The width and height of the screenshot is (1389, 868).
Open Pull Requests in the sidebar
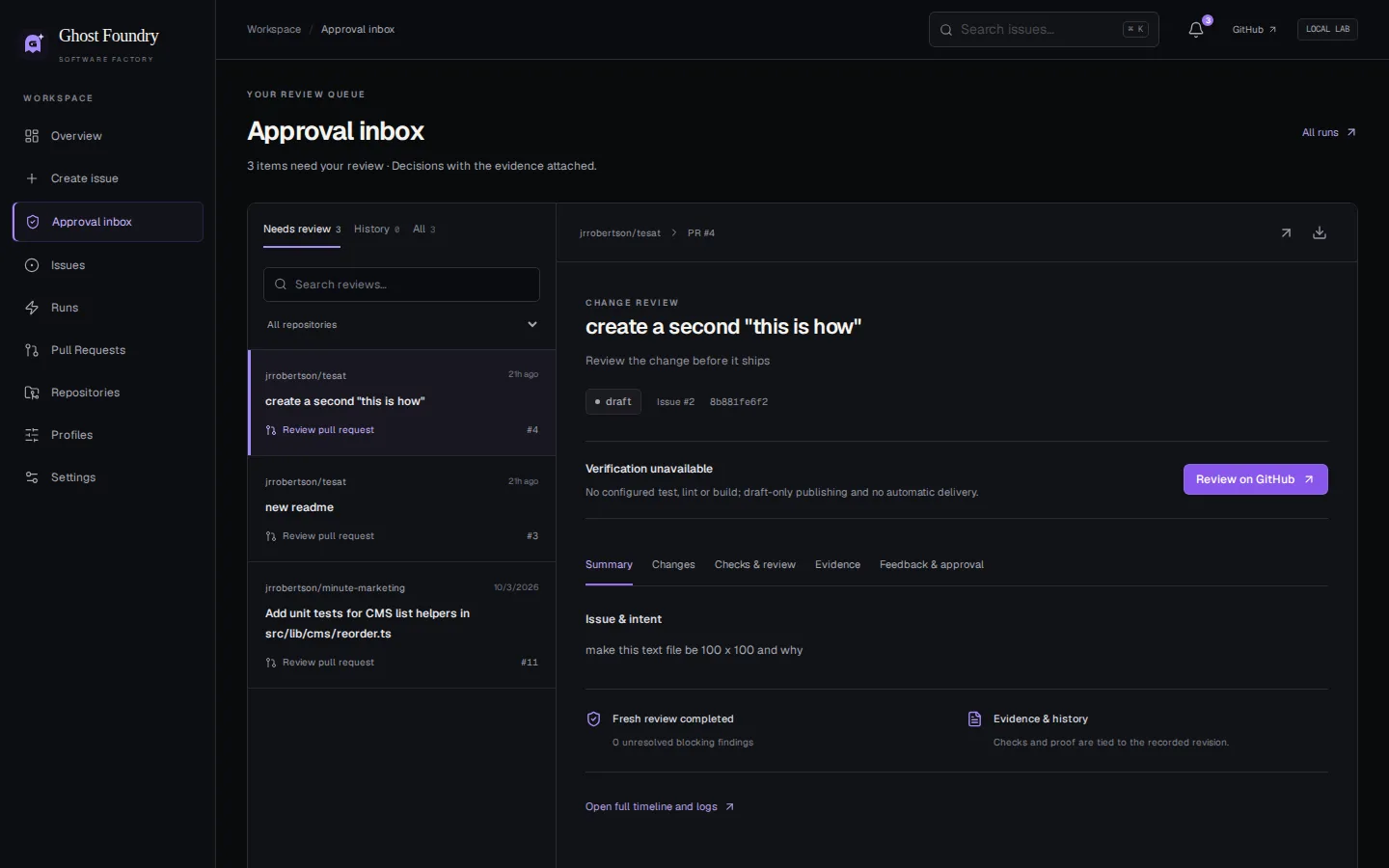(x=108, y=350)
